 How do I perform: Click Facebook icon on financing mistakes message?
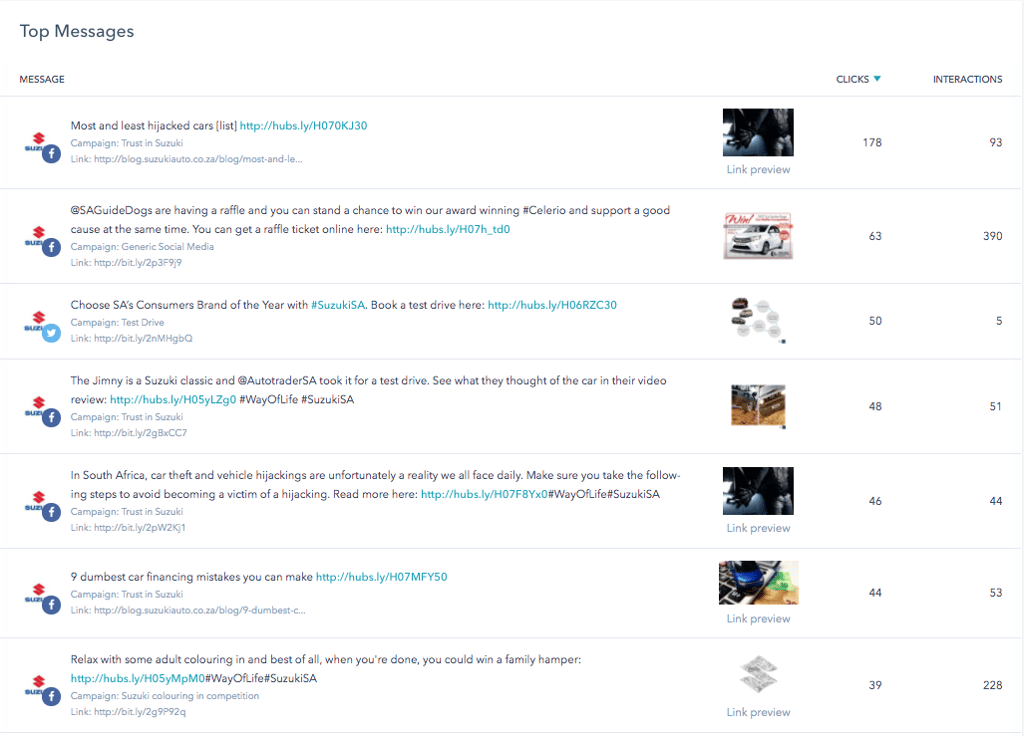tap(52, 605)
